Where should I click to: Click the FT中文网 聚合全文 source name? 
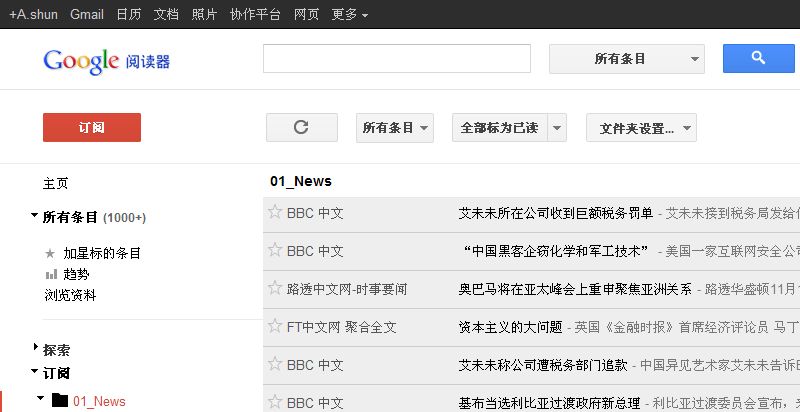341,327
